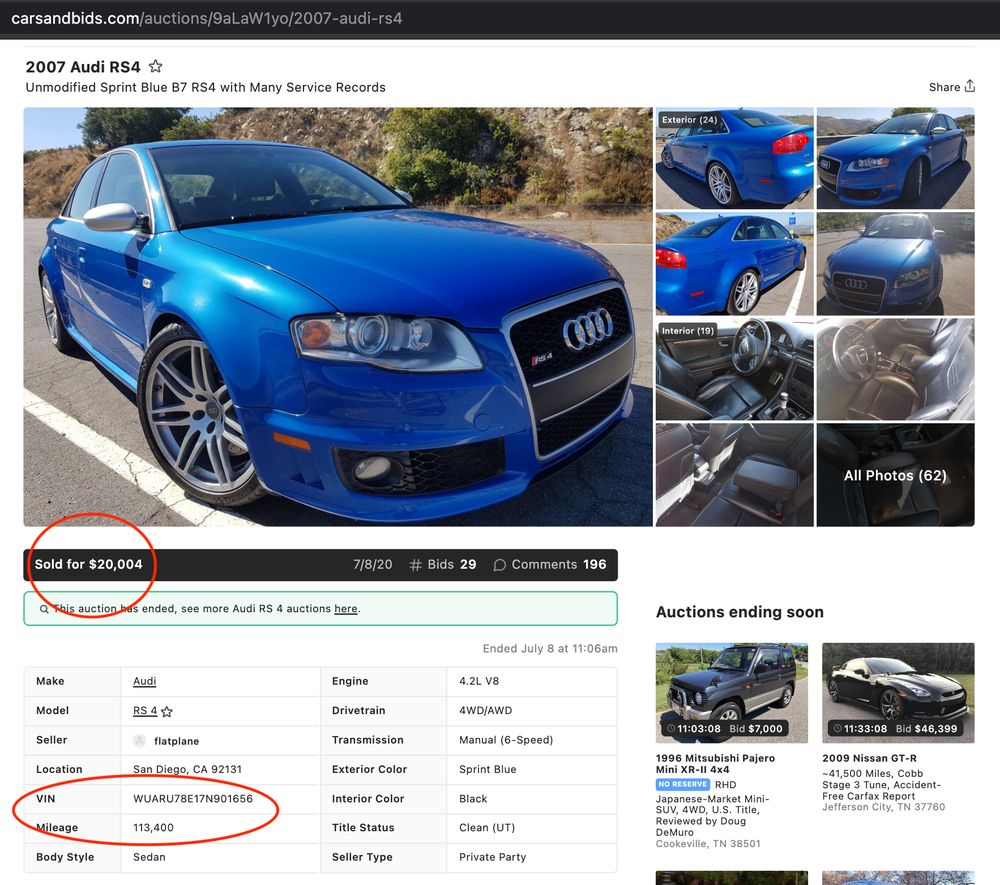Viewport: 1000px width, 885px height.
Task: Open the Interior (19) photo thumbnail
Action: pos(734,369)
